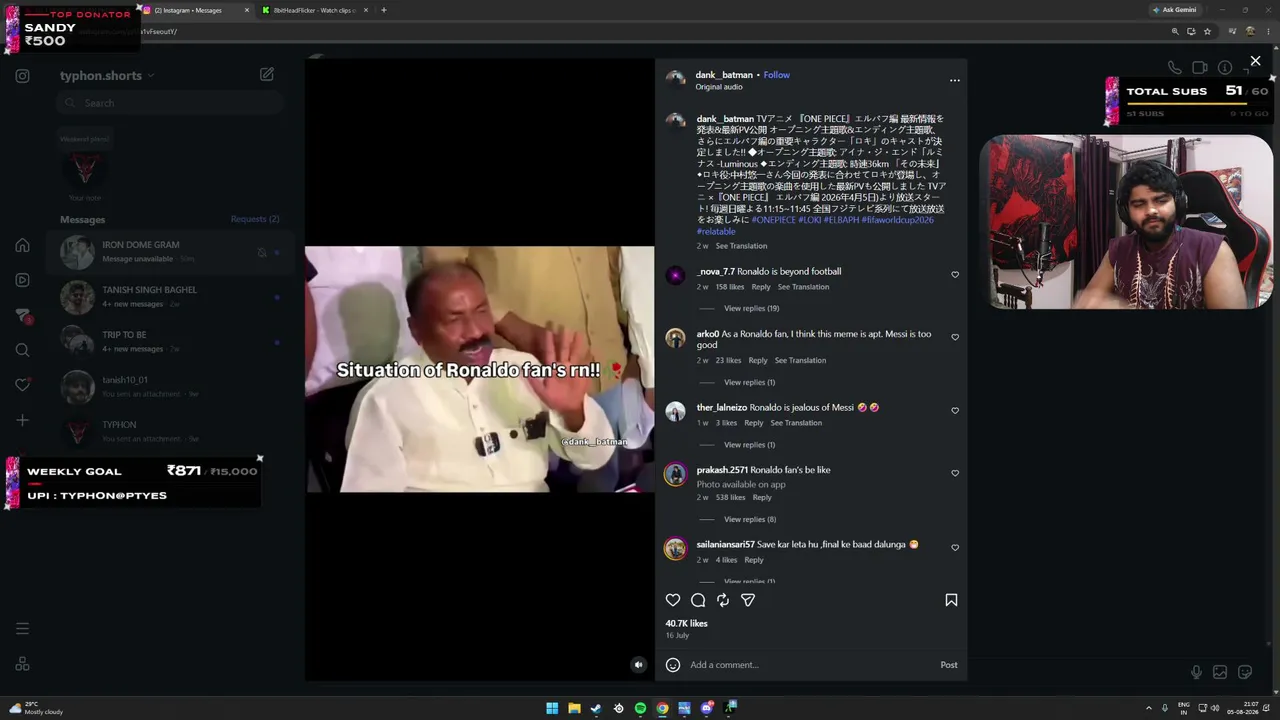Viewport: 1280px width, 720px height.
Task: Like the comment by _nova_7.7
Action: point(955,274)
